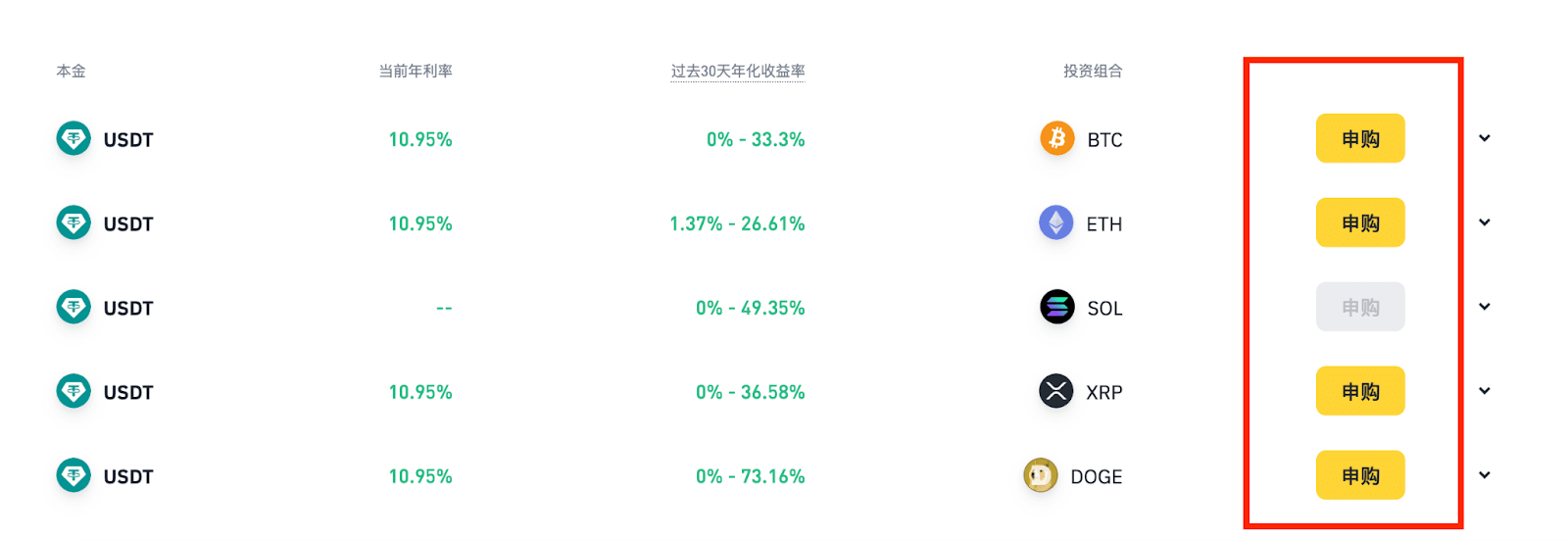Click the greyed-out 申购 button for SOL
The height and width of the screenshot is (541, 1568).
click(x=1360, y=307)
